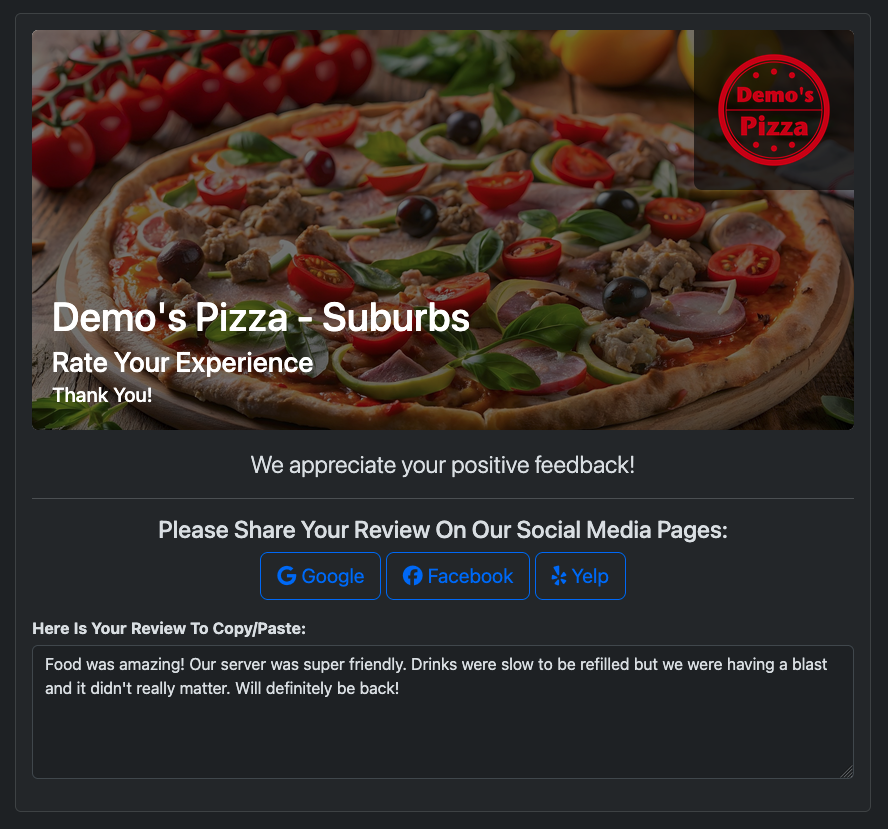Viewport: 888px width, 829px height.
Task: Grab the textarea resize handle corner
Action: [847, 772]
